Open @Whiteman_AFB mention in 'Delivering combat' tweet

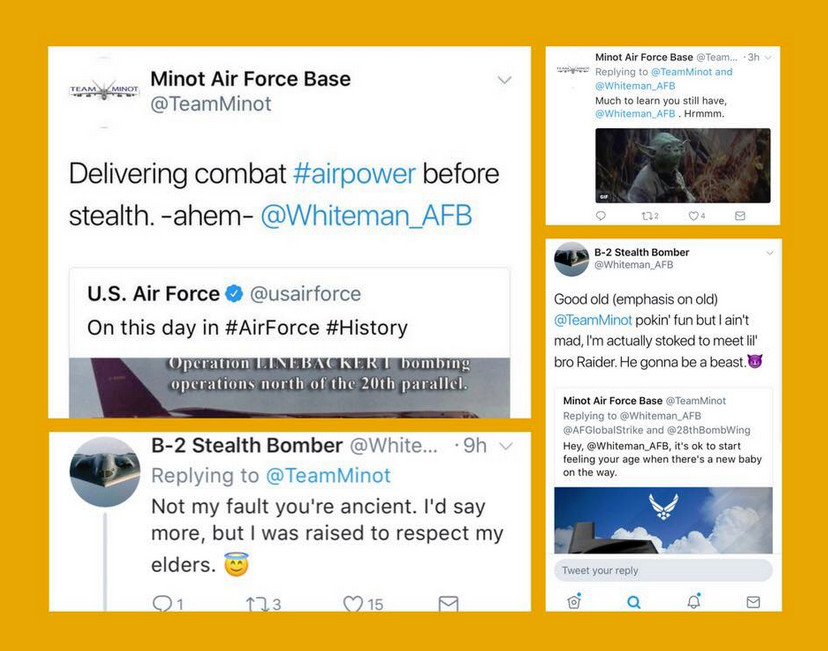[366, 216]
